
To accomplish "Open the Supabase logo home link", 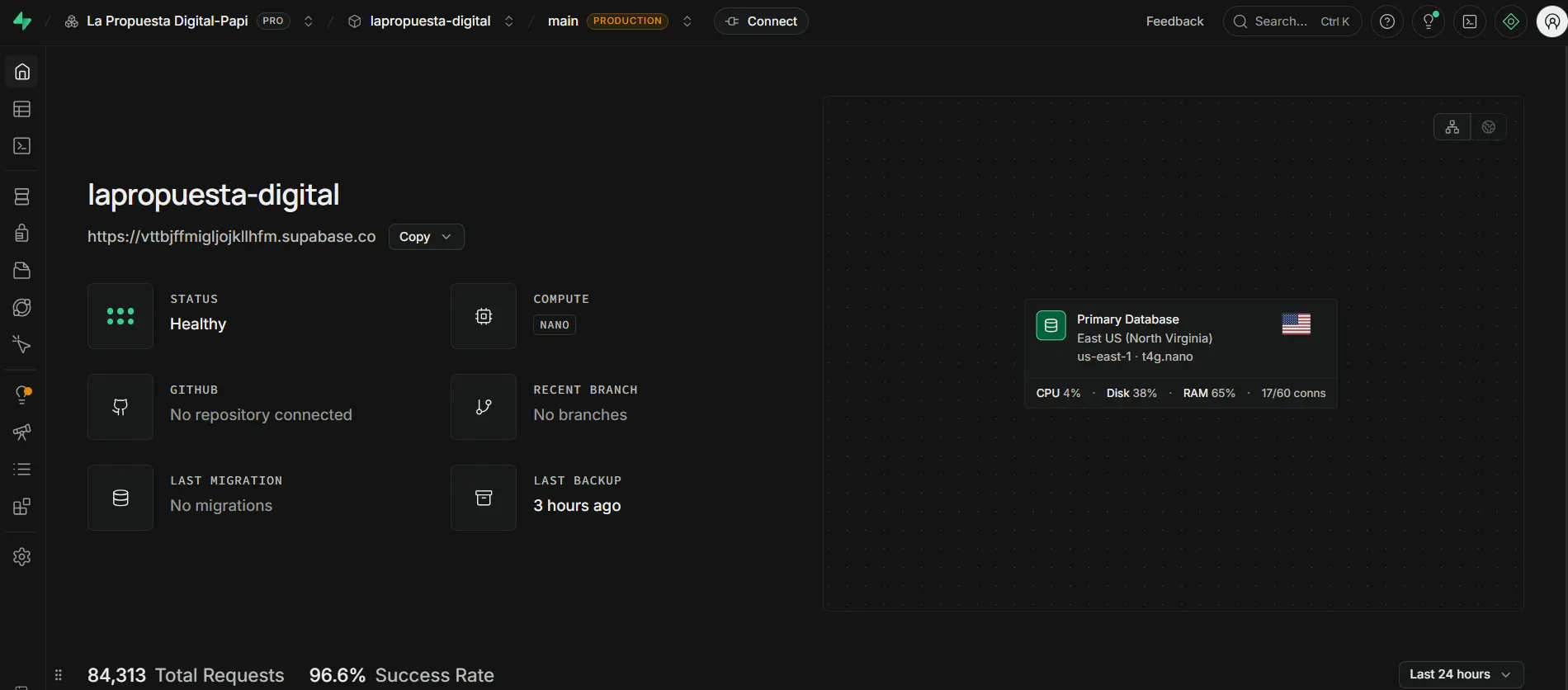I will pos(22,21).
